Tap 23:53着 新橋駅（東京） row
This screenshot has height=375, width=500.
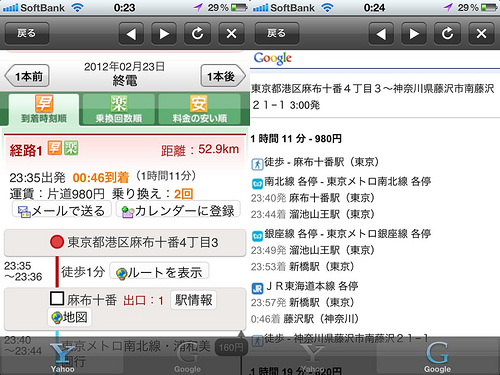point(302,266)
